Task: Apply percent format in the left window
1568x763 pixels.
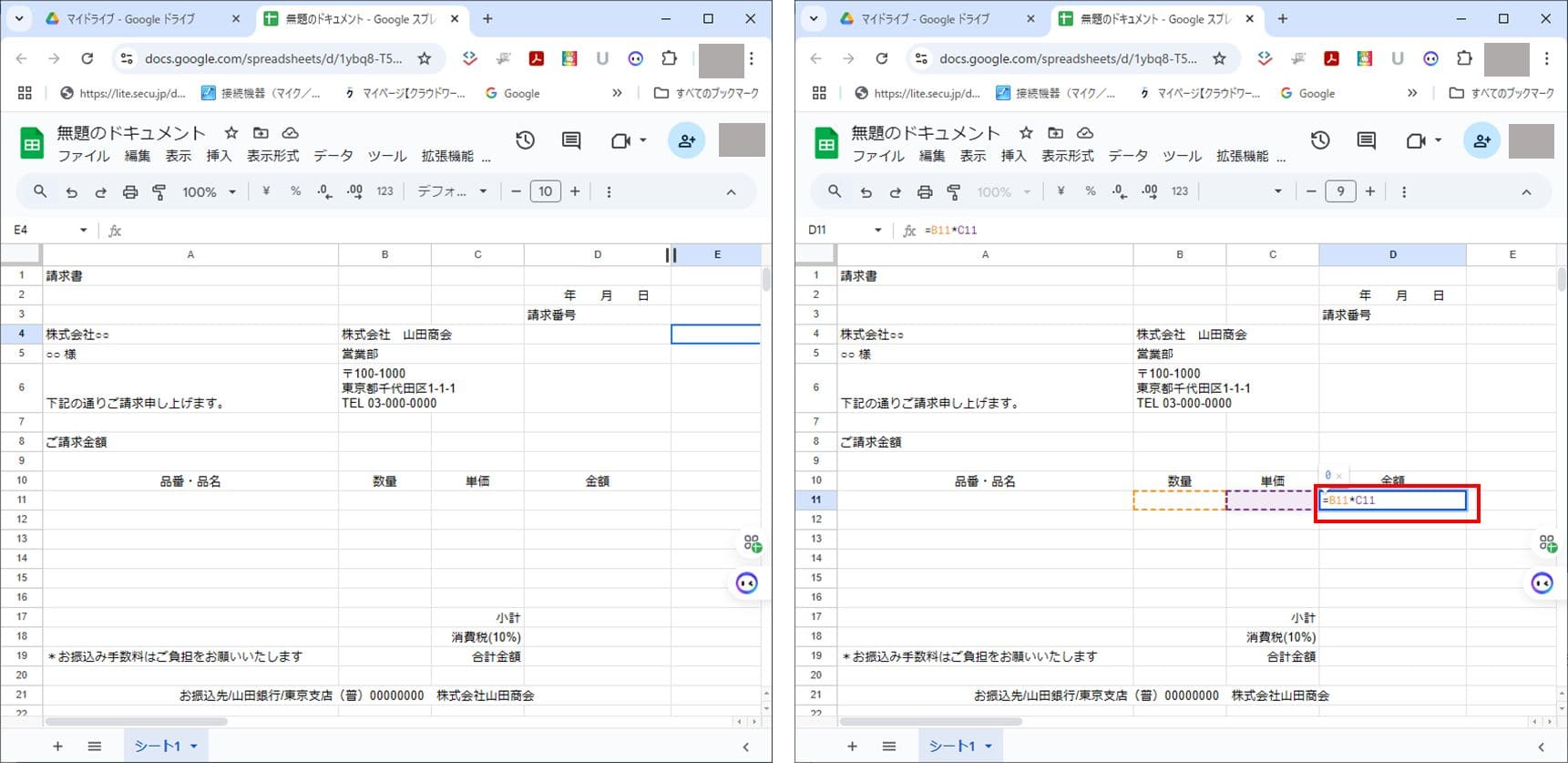Action: tap(295, 191)
